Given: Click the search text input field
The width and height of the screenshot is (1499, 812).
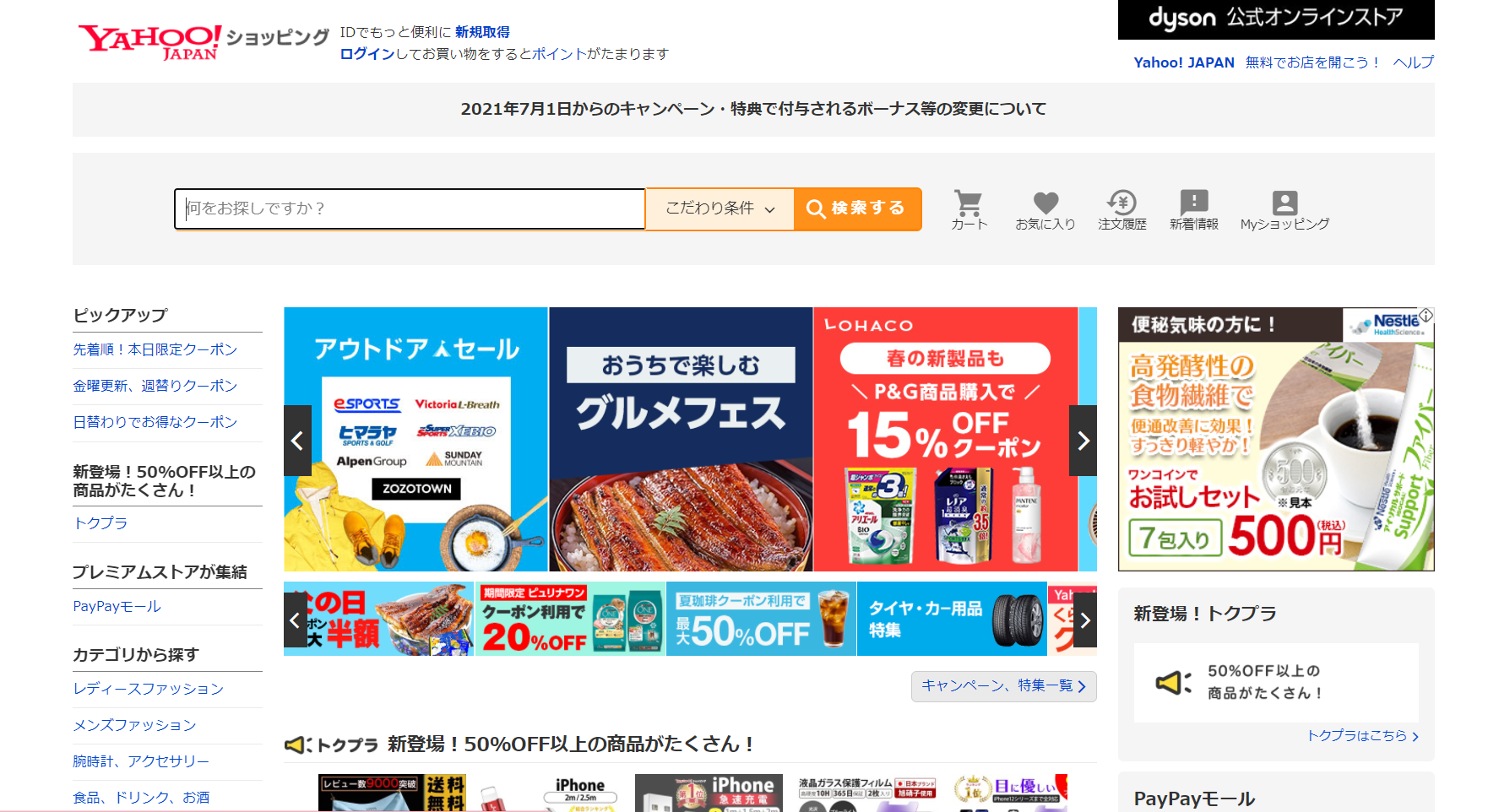Looking at the screenshot, I should click(x=410, y=208).
